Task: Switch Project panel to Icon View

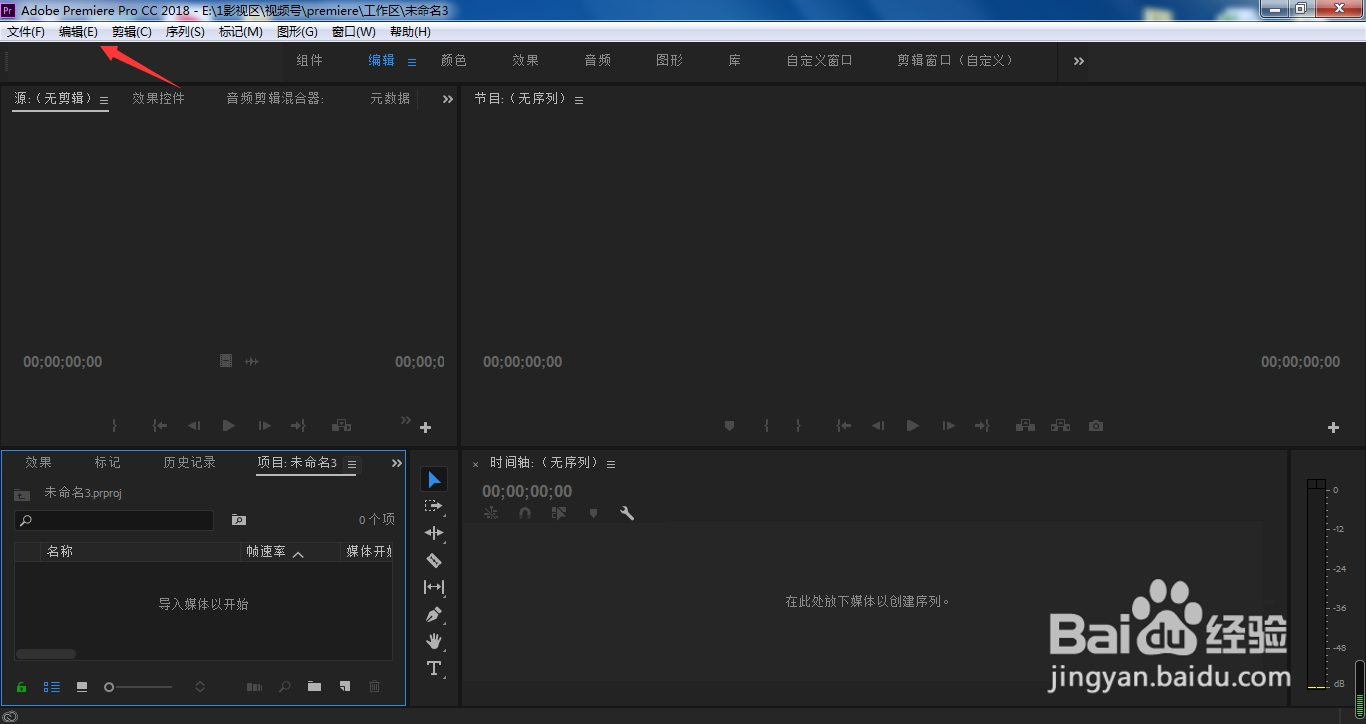Action: [82, 687]
